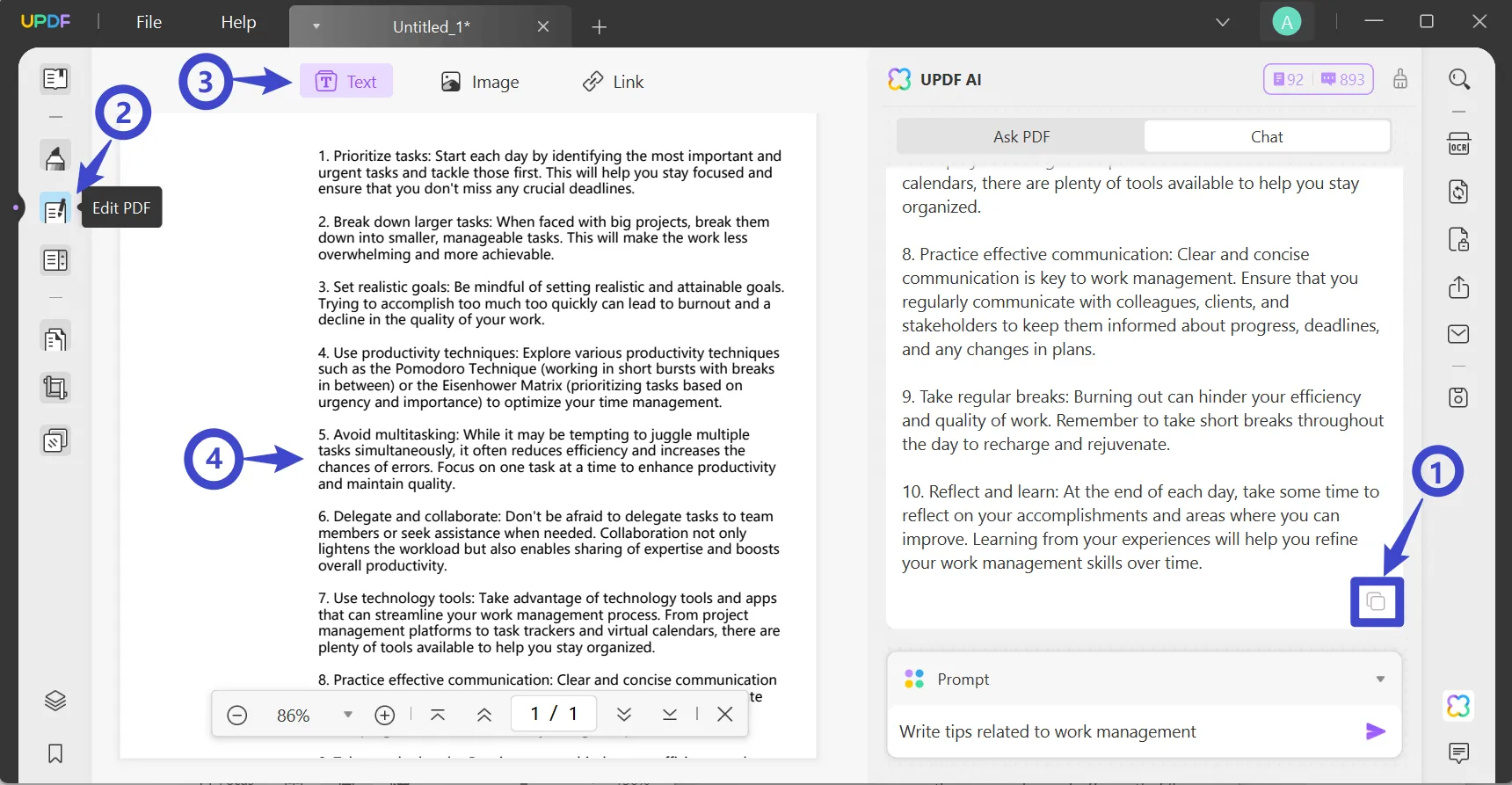Viewport: 1512px width, 785px height.
Task: Open the zoom level dropdown
Action: pos(348,715)
